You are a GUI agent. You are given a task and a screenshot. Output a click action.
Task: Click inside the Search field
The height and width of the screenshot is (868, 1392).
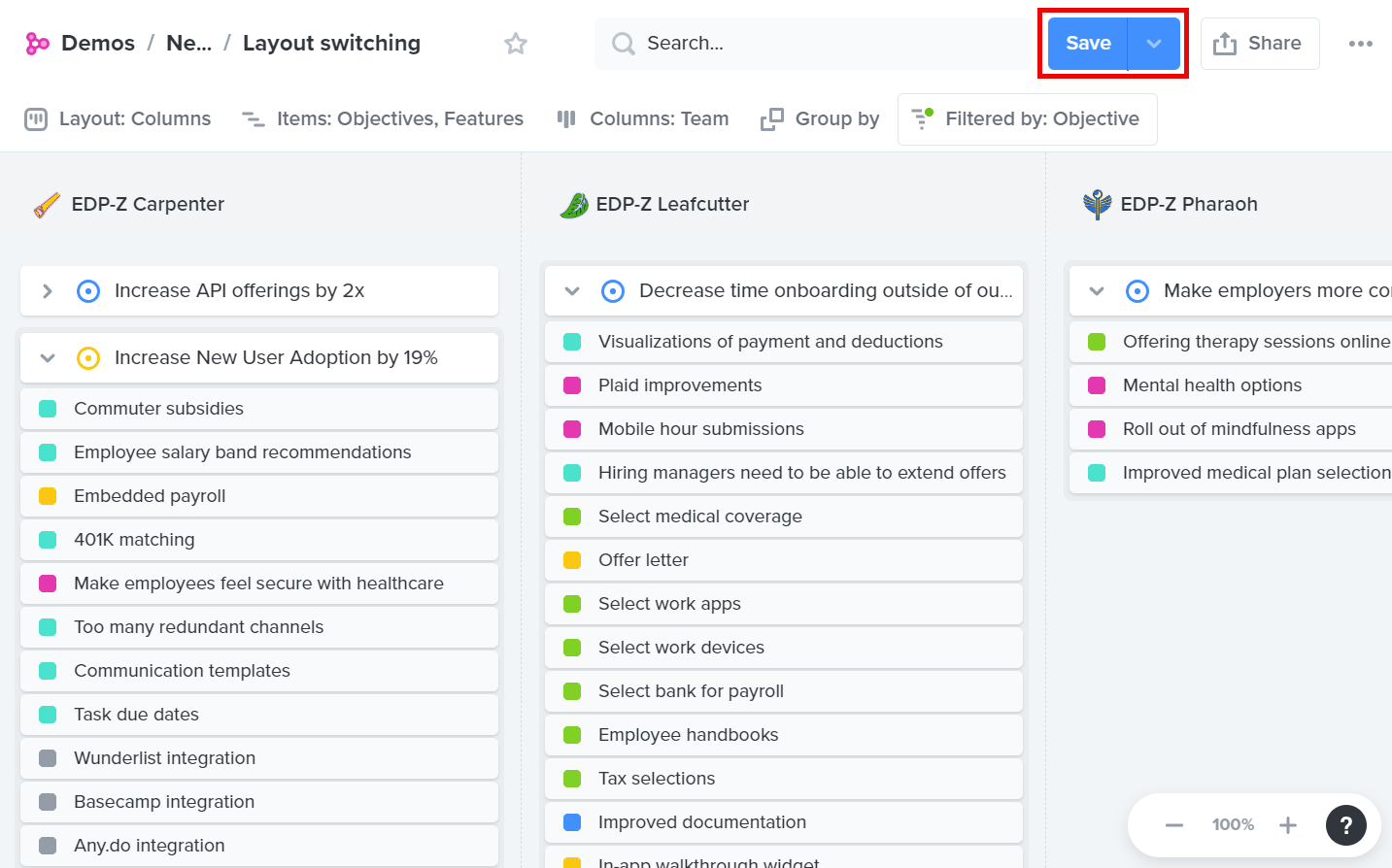[777, 43]
